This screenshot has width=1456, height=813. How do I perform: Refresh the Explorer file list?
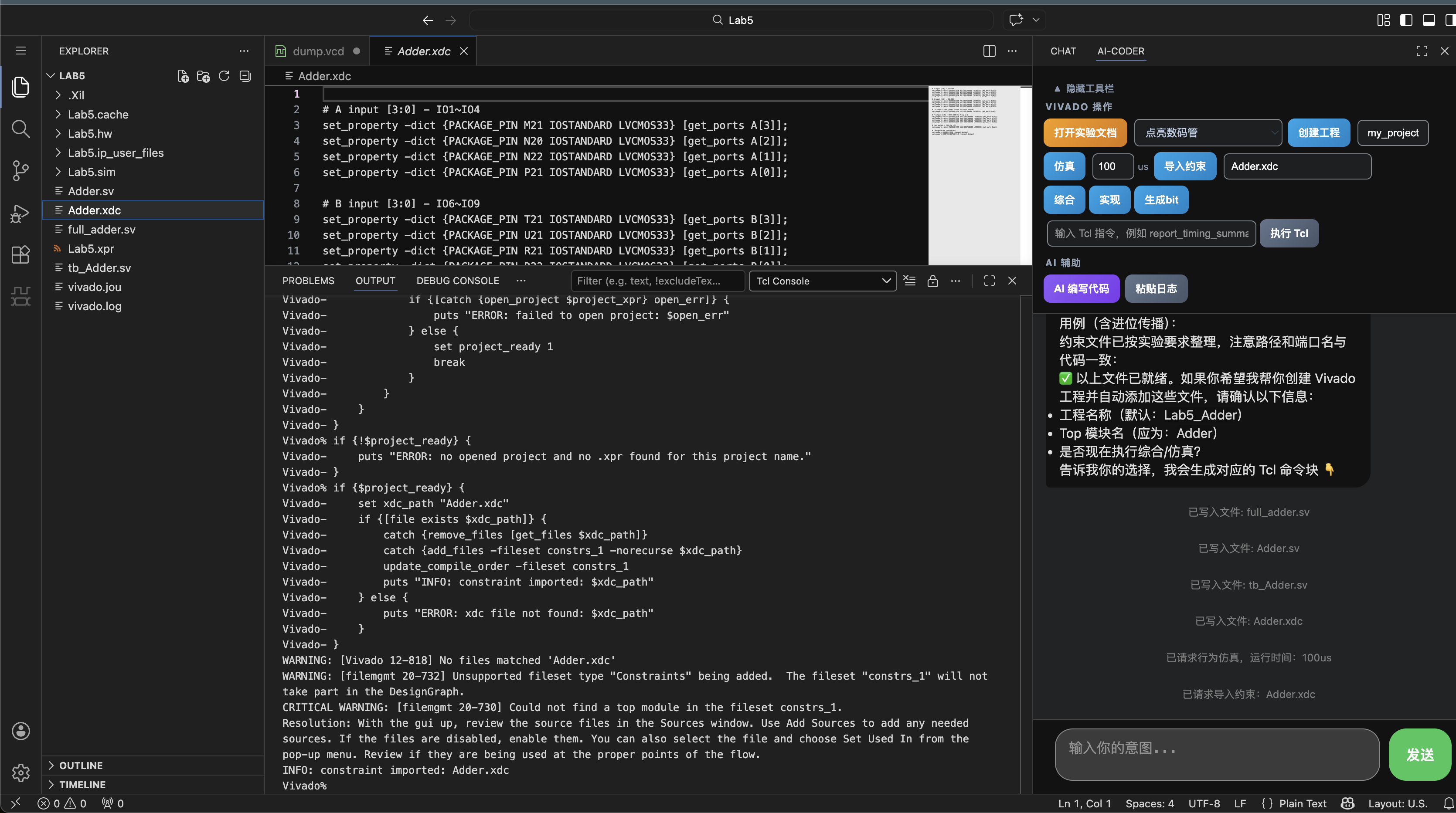point(224,76)
